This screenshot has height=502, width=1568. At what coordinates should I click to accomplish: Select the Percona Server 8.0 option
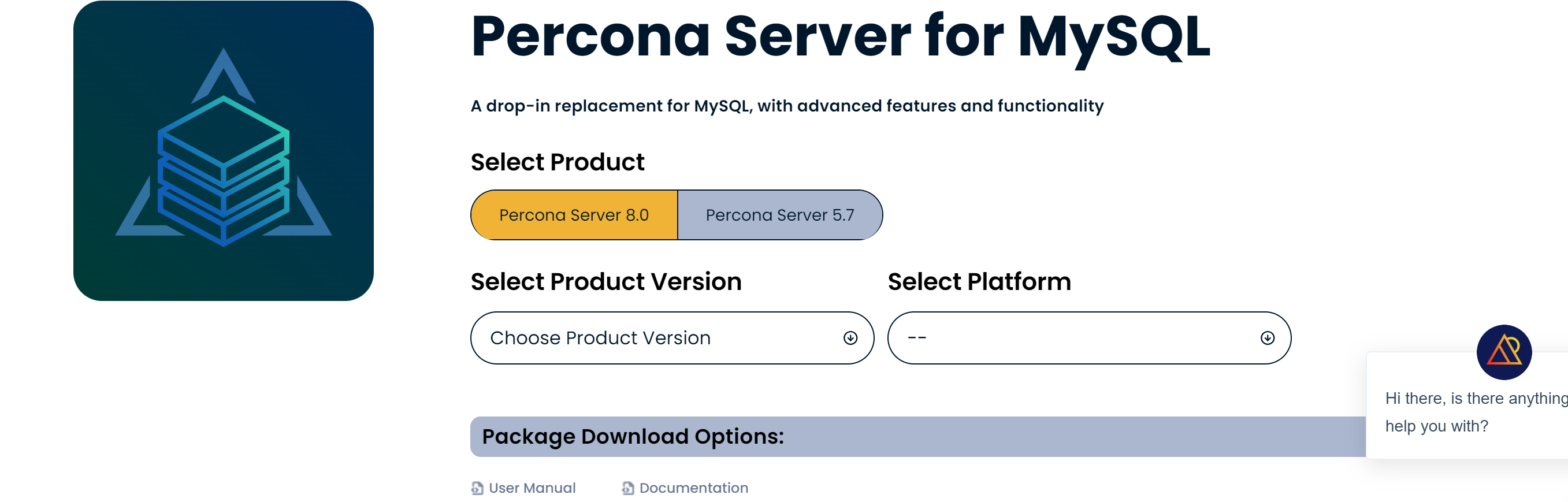(573, 215)
